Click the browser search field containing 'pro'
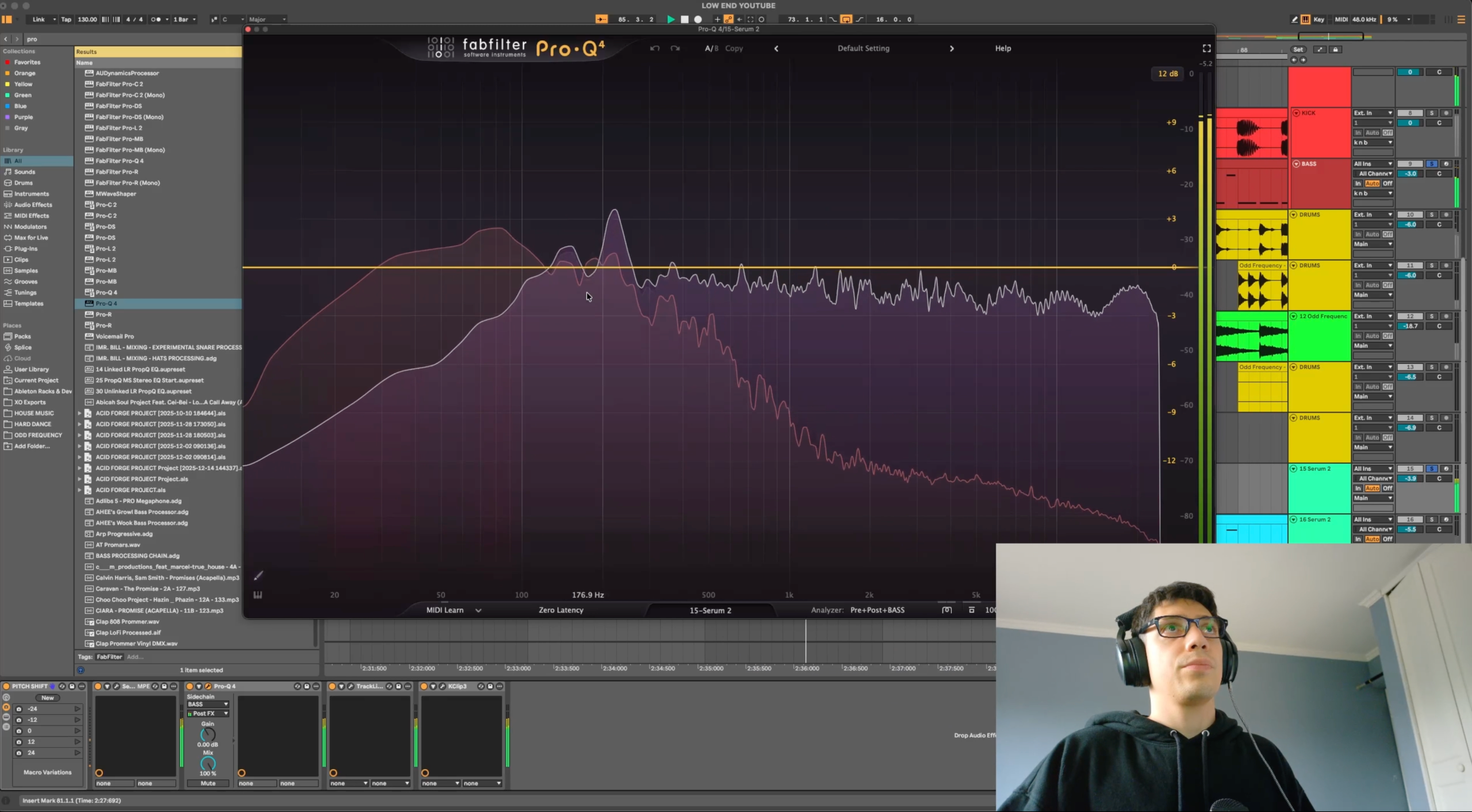Viewport: 1472px width, 812px height. point(132,39)
